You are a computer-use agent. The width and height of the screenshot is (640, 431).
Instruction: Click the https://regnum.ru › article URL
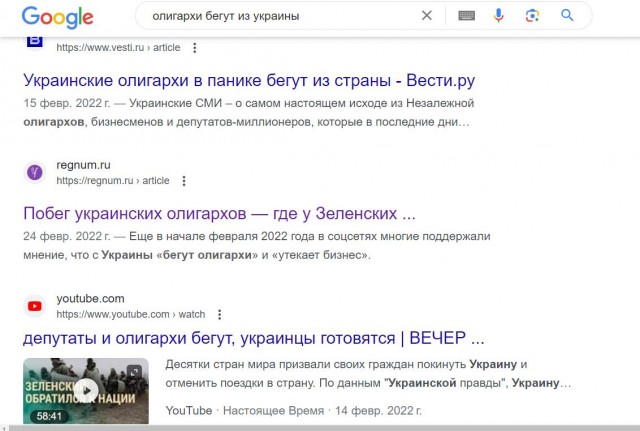(113, 181)
